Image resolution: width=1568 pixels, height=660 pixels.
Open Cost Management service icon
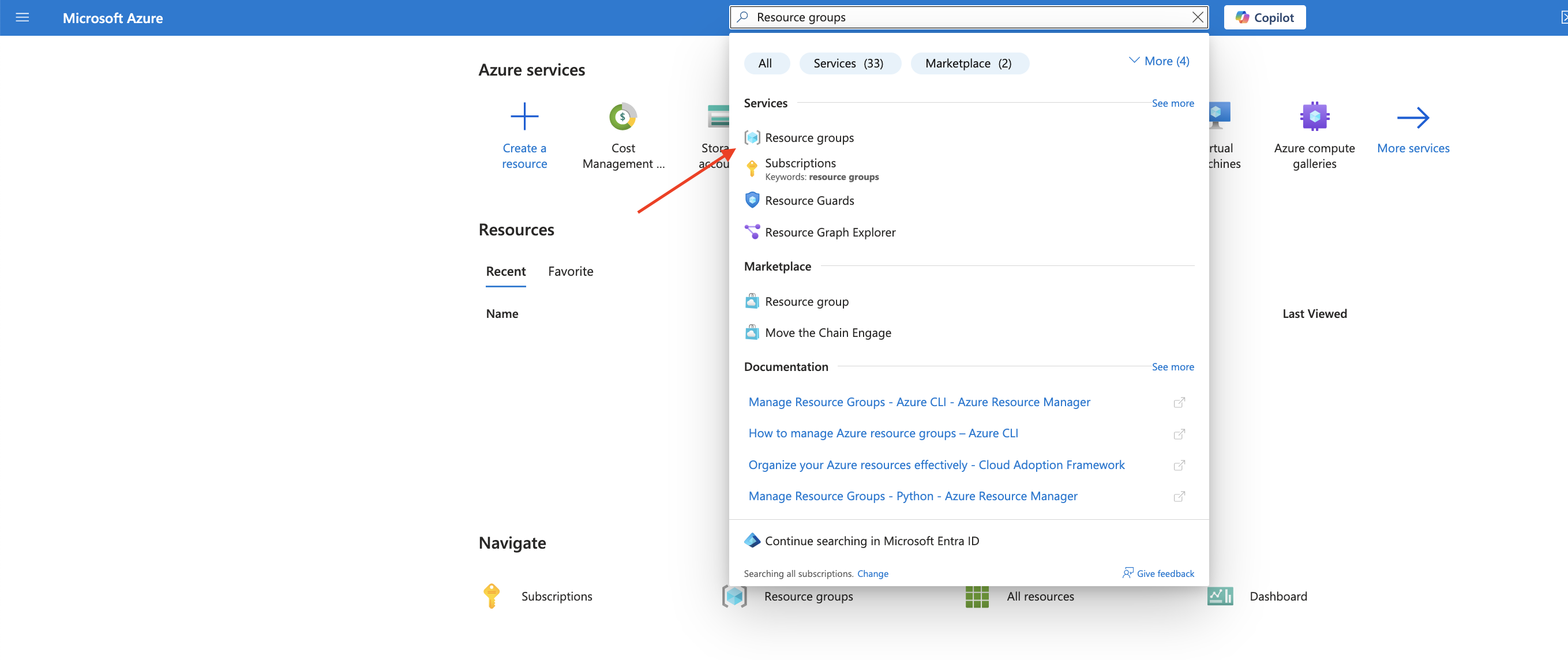[x=622, y=117]
